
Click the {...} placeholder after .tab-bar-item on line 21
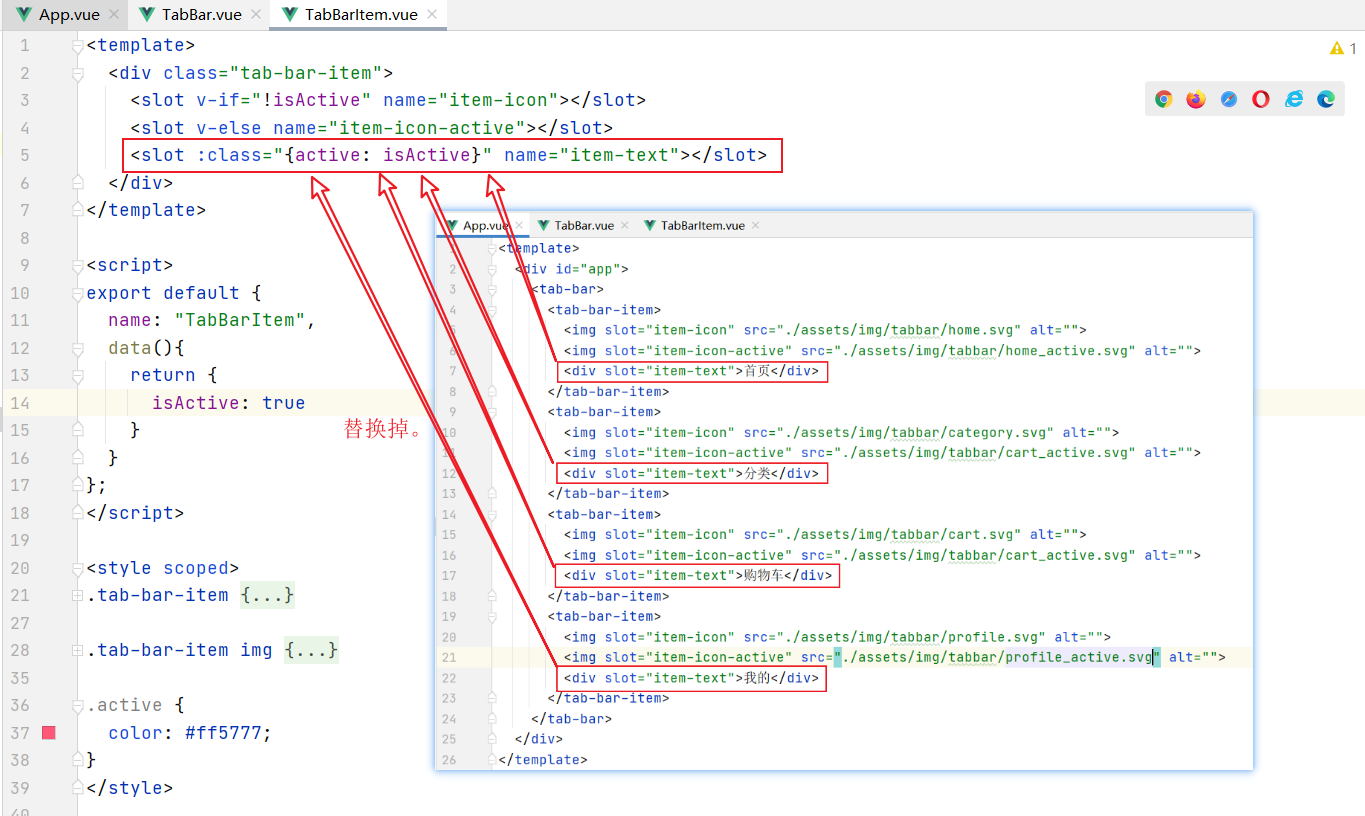(x=267, y=595)
